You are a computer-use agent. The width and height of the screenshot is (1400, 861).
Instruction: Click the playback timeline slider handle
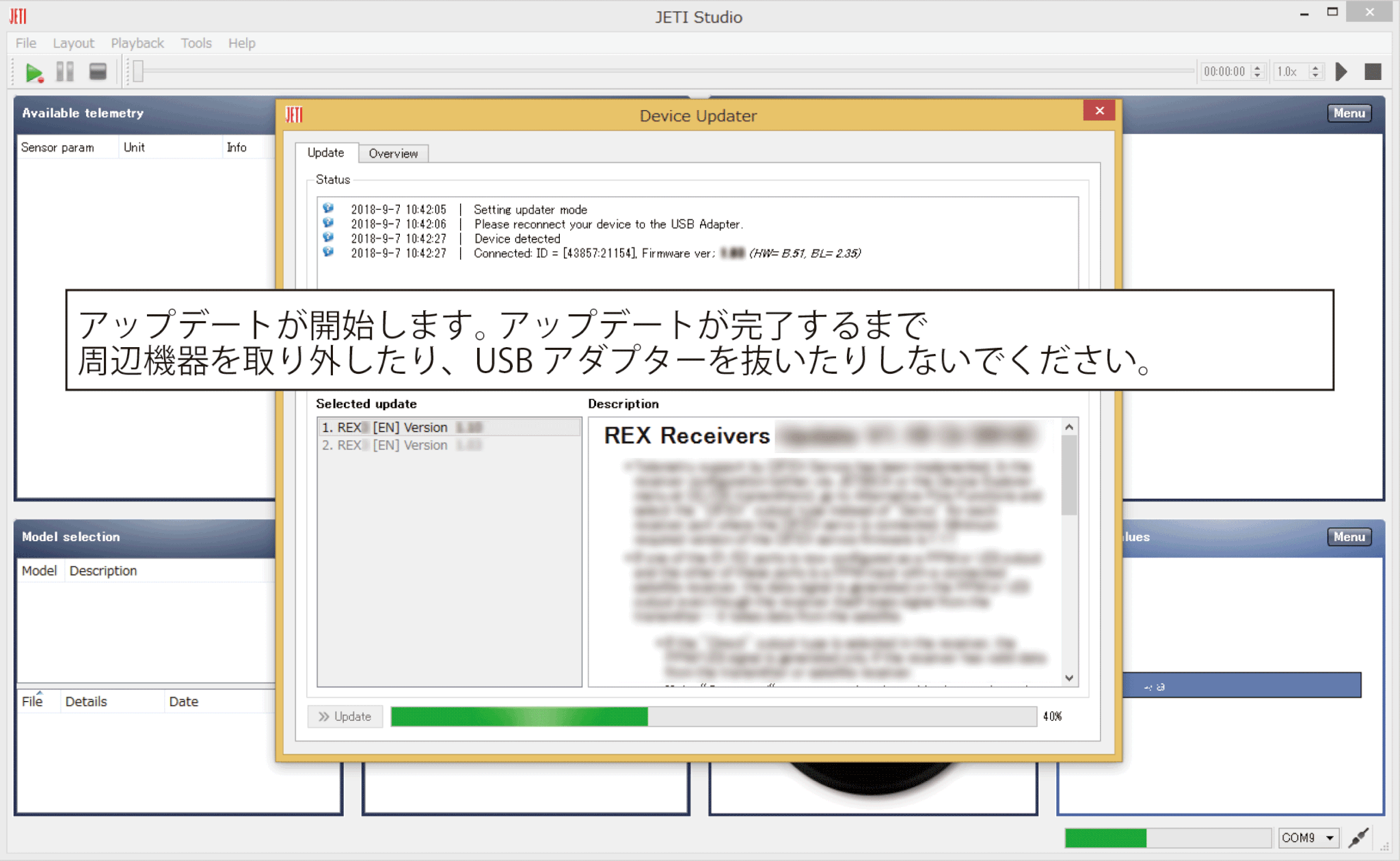pyautogui.click(x=138, y=71)
